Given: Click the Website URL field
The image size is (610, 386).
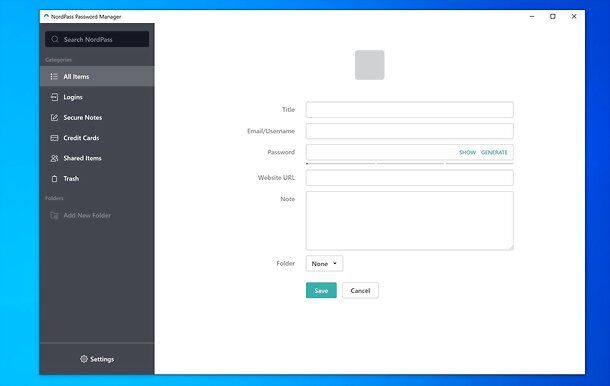Looking at the screenshot, I should coord(409,178).
